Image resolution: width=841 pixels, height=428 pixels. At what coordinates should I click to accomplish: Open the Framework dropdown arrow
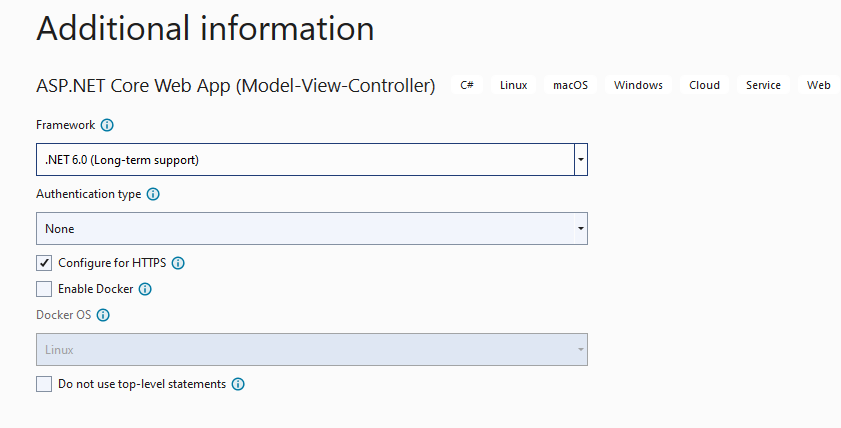click(580, 159)
